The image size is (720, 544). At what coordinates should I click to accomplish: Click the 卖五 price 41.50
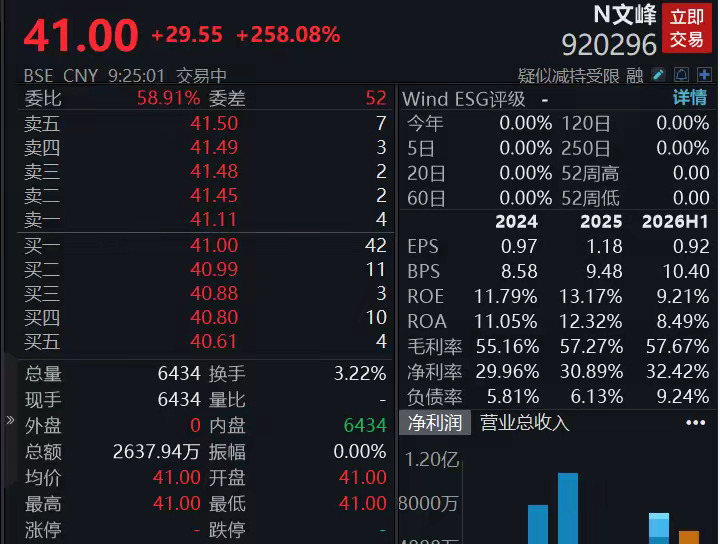(214, 123)
